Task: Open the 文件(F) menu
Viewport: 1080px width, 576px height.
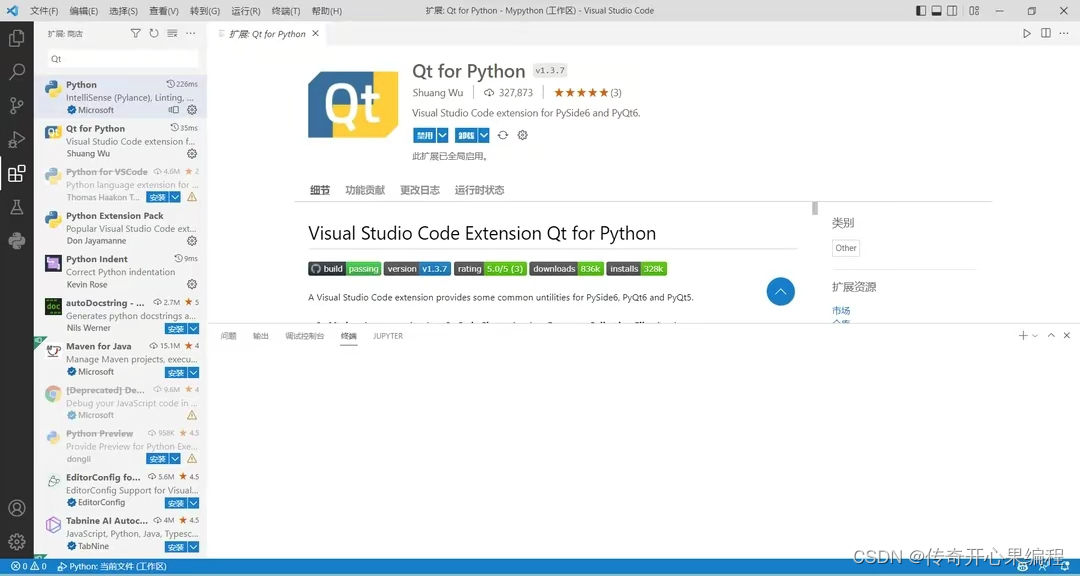Action: (x=44, y=11)
